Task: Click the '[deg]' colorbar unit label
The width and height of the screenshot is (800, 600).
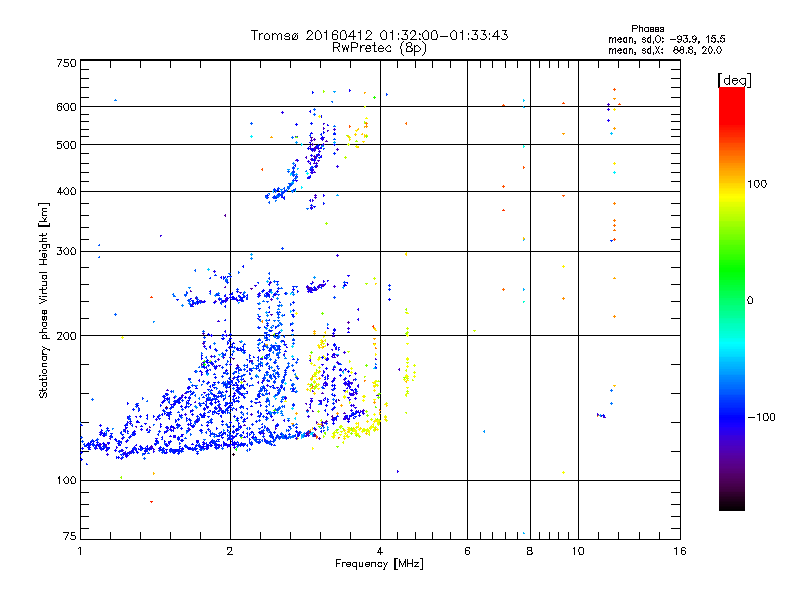Action: coord(734,80)
